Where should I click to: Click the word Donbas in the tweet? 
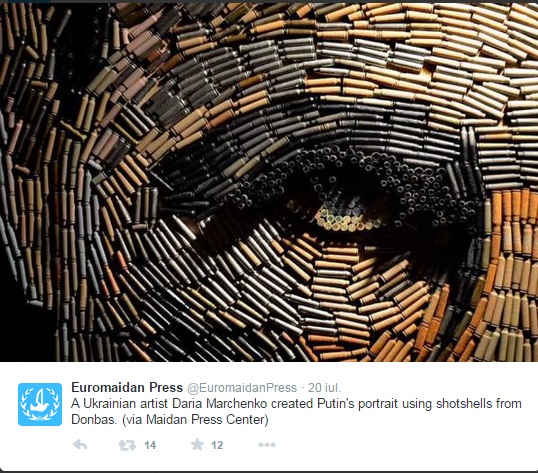(x=94, y=419)
